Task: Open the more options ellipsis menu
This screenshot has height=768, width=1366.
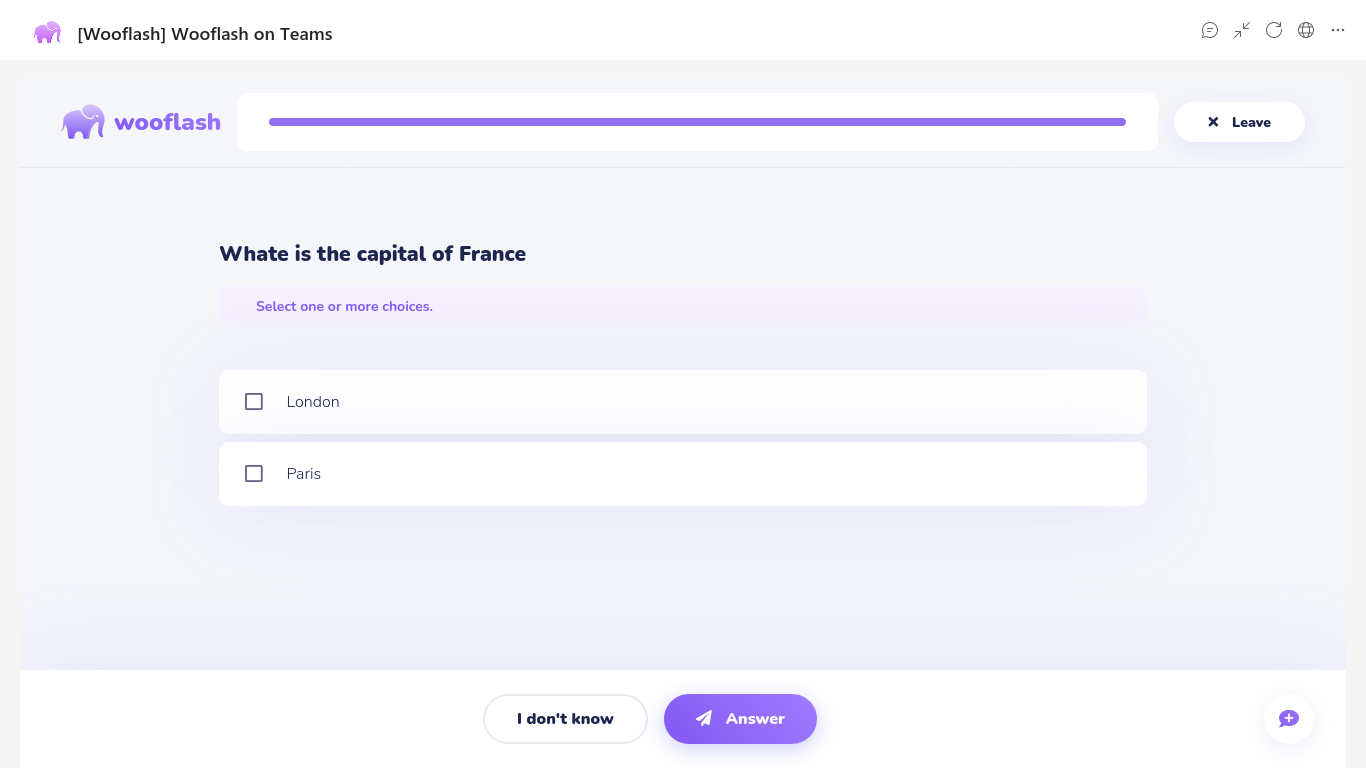Action: pos(1338,30)
